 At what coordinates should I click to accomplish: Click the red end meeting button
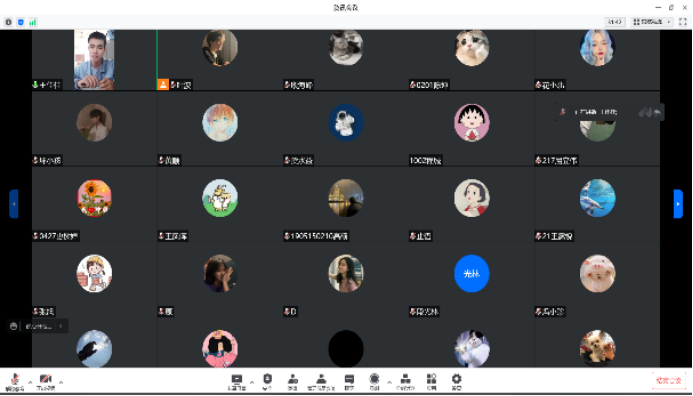click(668, 380)
